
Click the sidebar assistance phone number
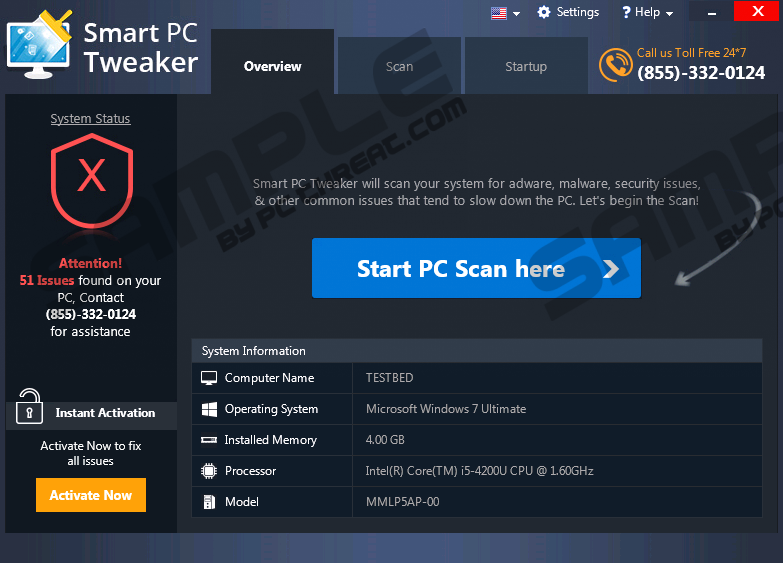[91, 314]
